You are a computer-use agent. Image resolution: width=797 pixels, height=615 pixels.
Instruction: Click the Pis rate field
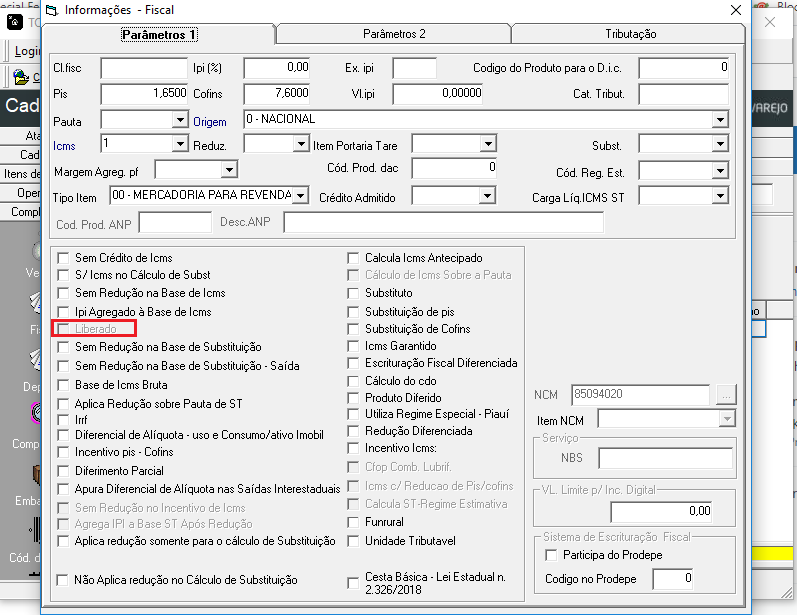tap(144, 94)
